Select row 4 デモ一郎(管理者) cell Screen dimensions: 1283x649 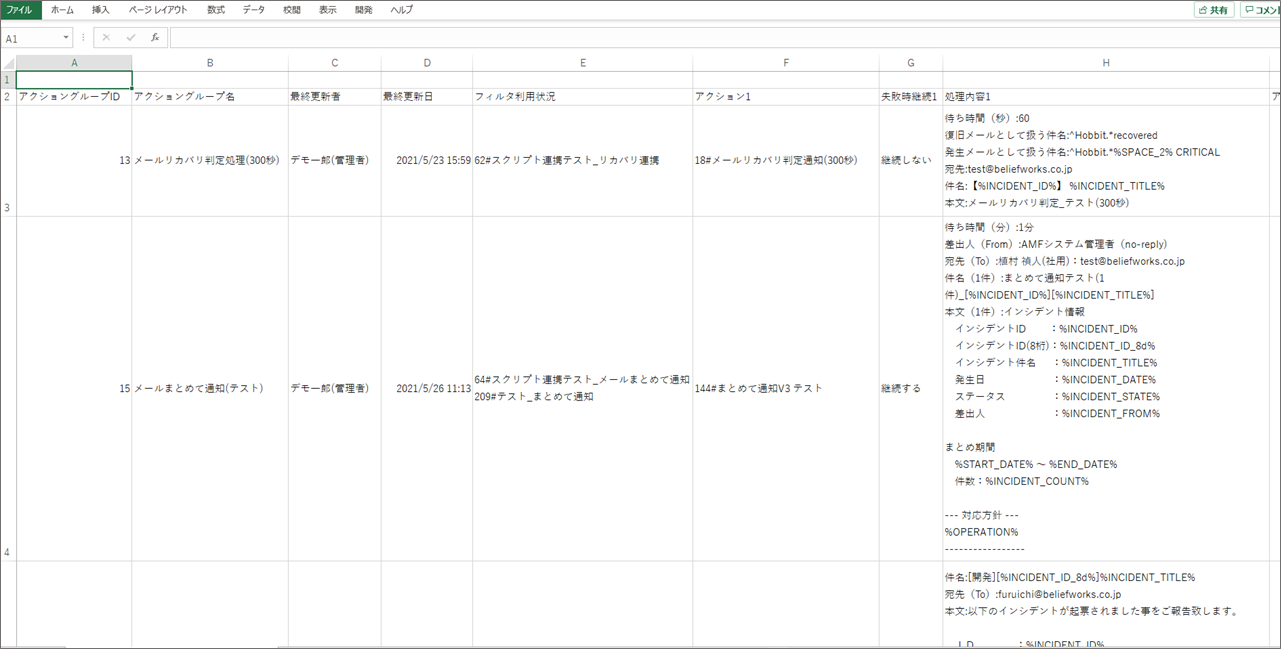(334, 388)
